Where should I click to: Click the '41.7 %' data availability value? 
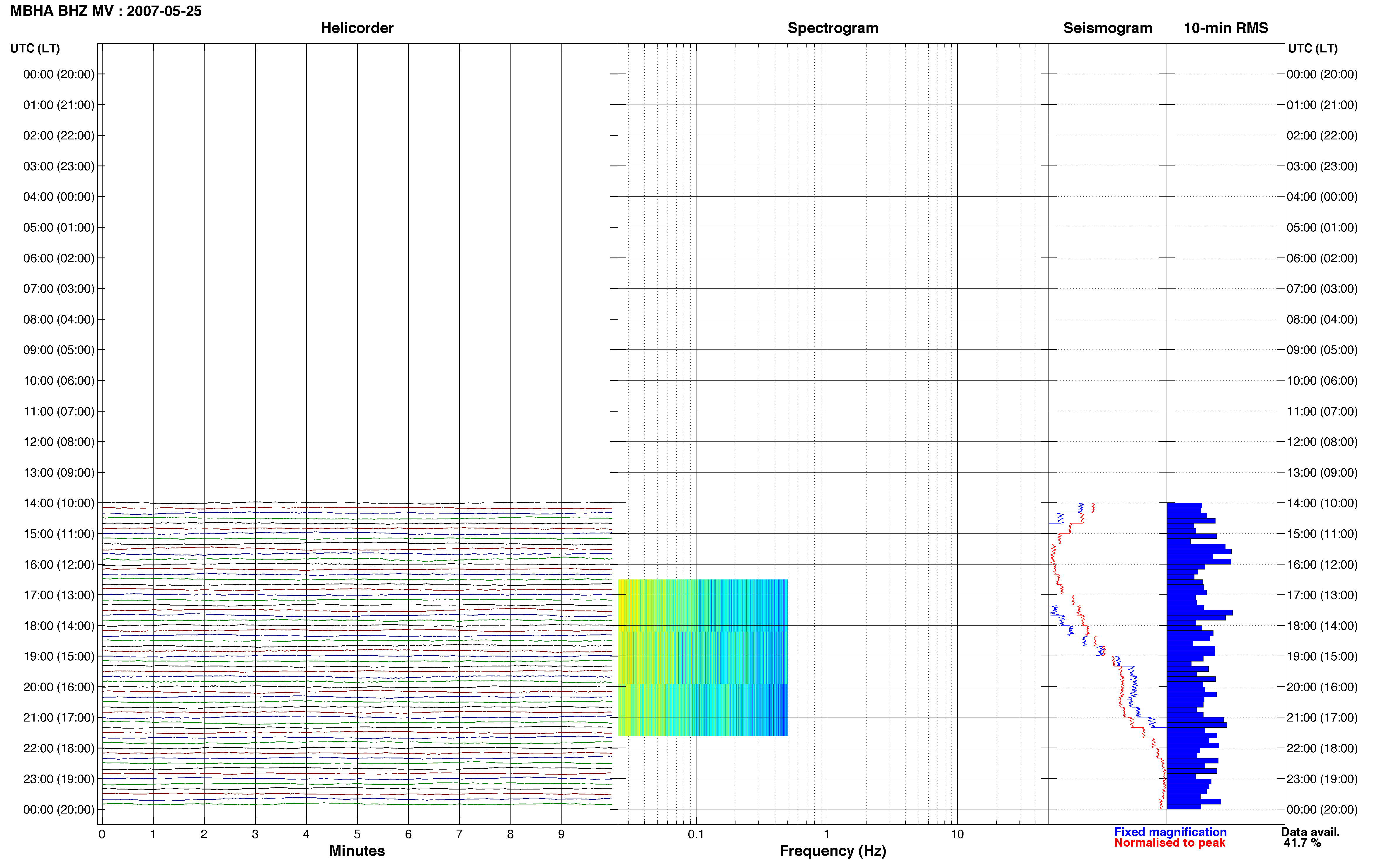(1302, 843)
